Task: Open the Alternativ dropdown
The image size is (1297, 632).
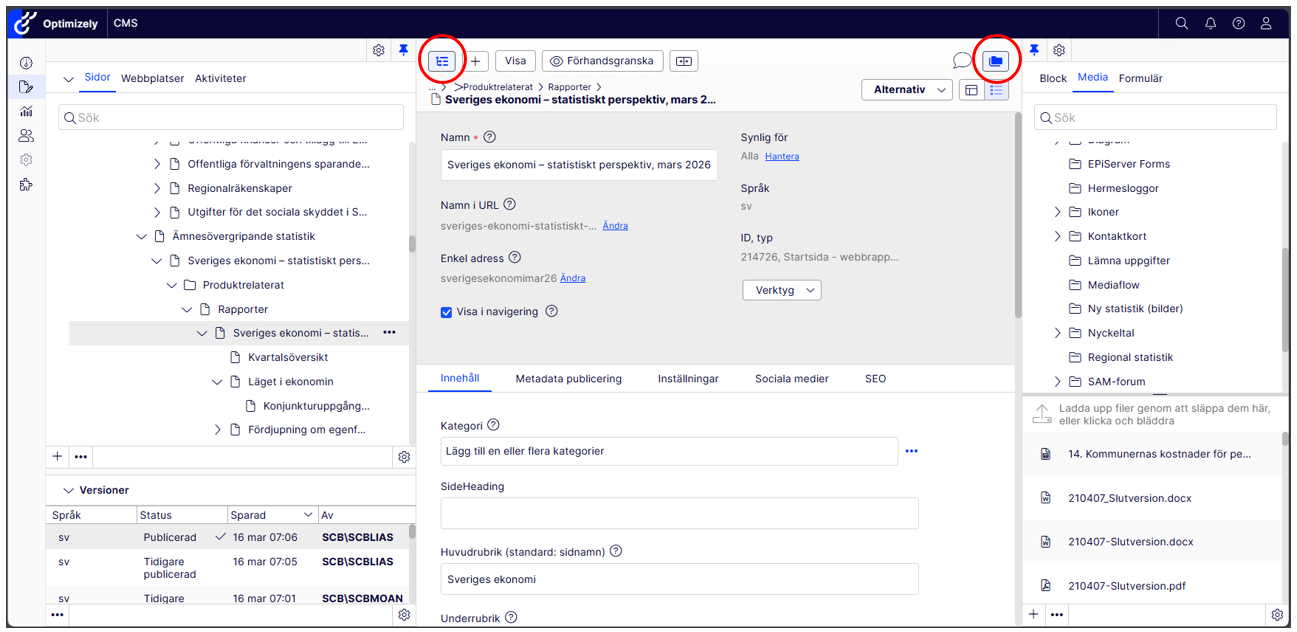Action: click(906, 90)
